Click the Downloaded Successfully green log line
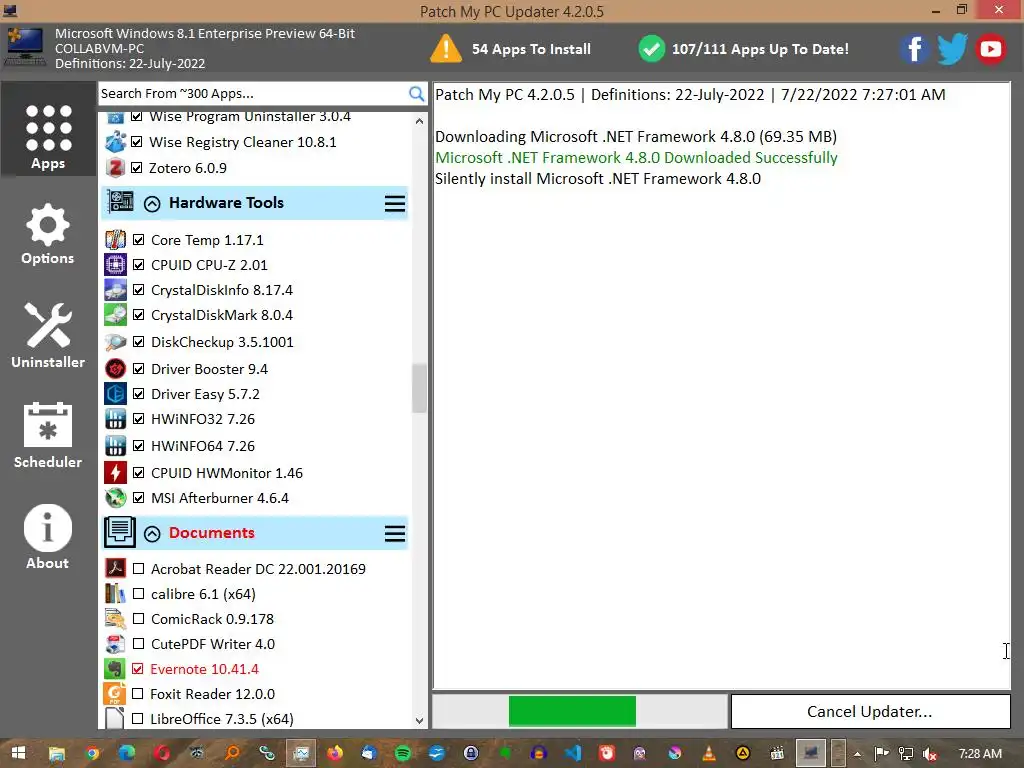This screenshot has height=768, width=1024. tap(636, 157)
